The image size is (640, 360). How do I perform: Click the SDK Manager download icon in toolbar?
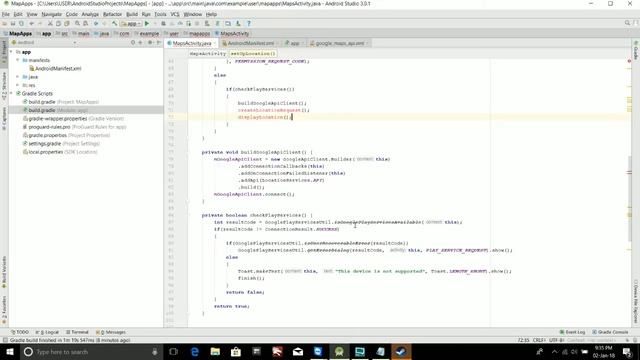(238, 24)
